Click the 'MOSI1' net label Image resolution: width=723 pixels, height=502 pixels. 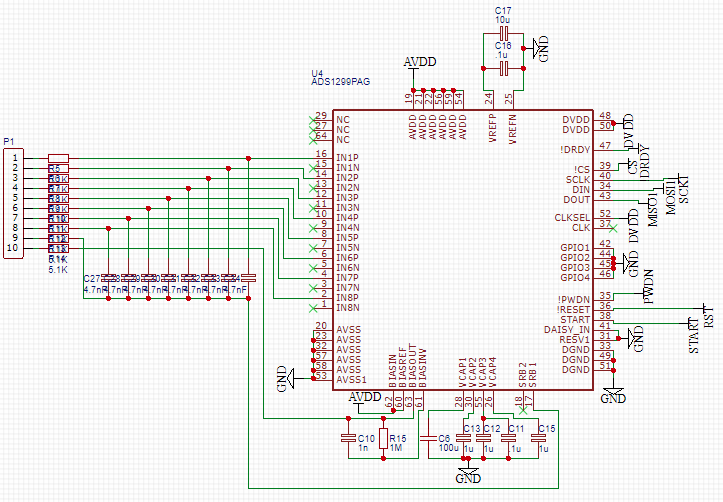point(670,197)
